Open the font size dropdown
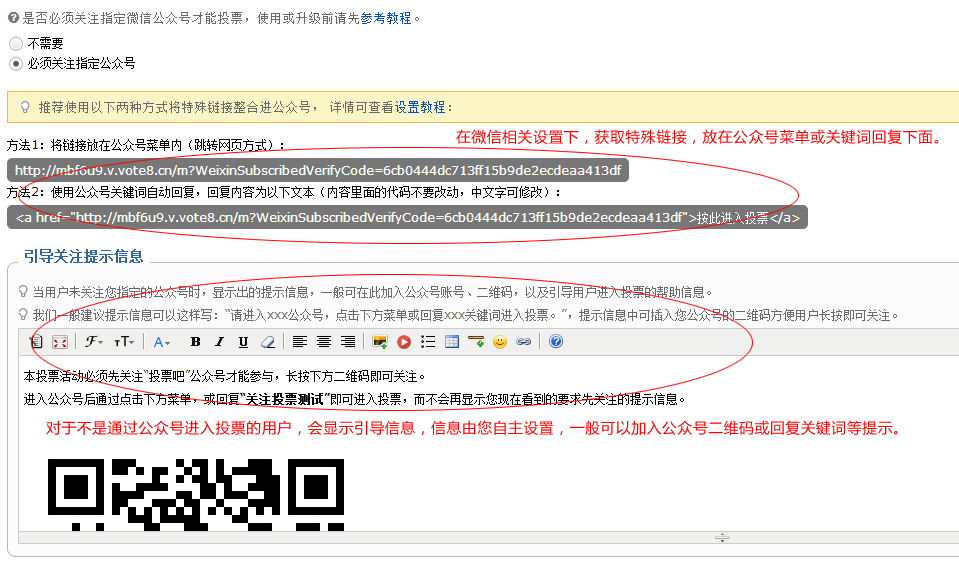This screenshot has width=959, height=562. (124, 342)
